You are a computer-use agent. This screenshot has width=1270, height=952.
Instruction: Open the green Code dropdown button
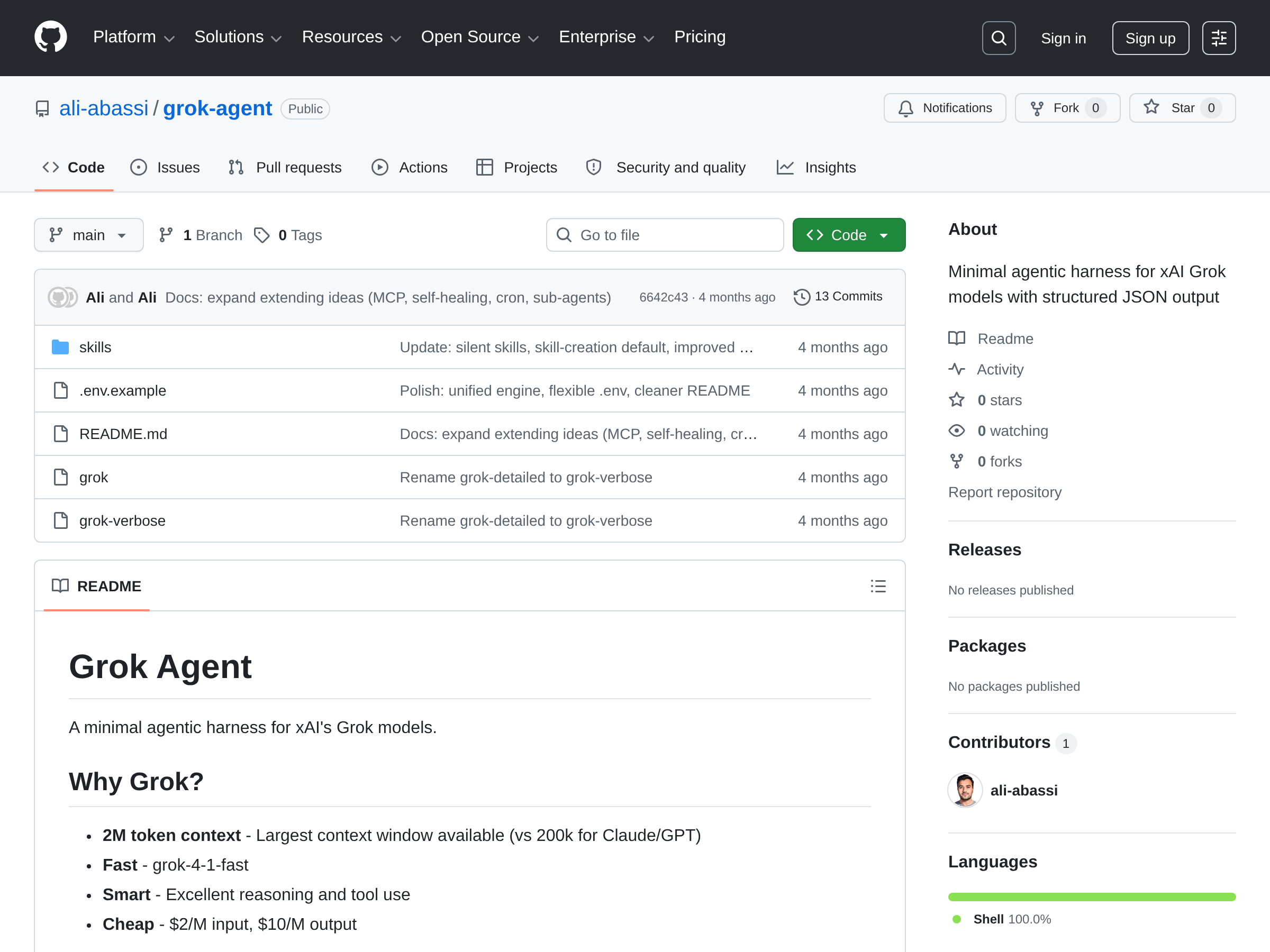(x=849, y=235)
